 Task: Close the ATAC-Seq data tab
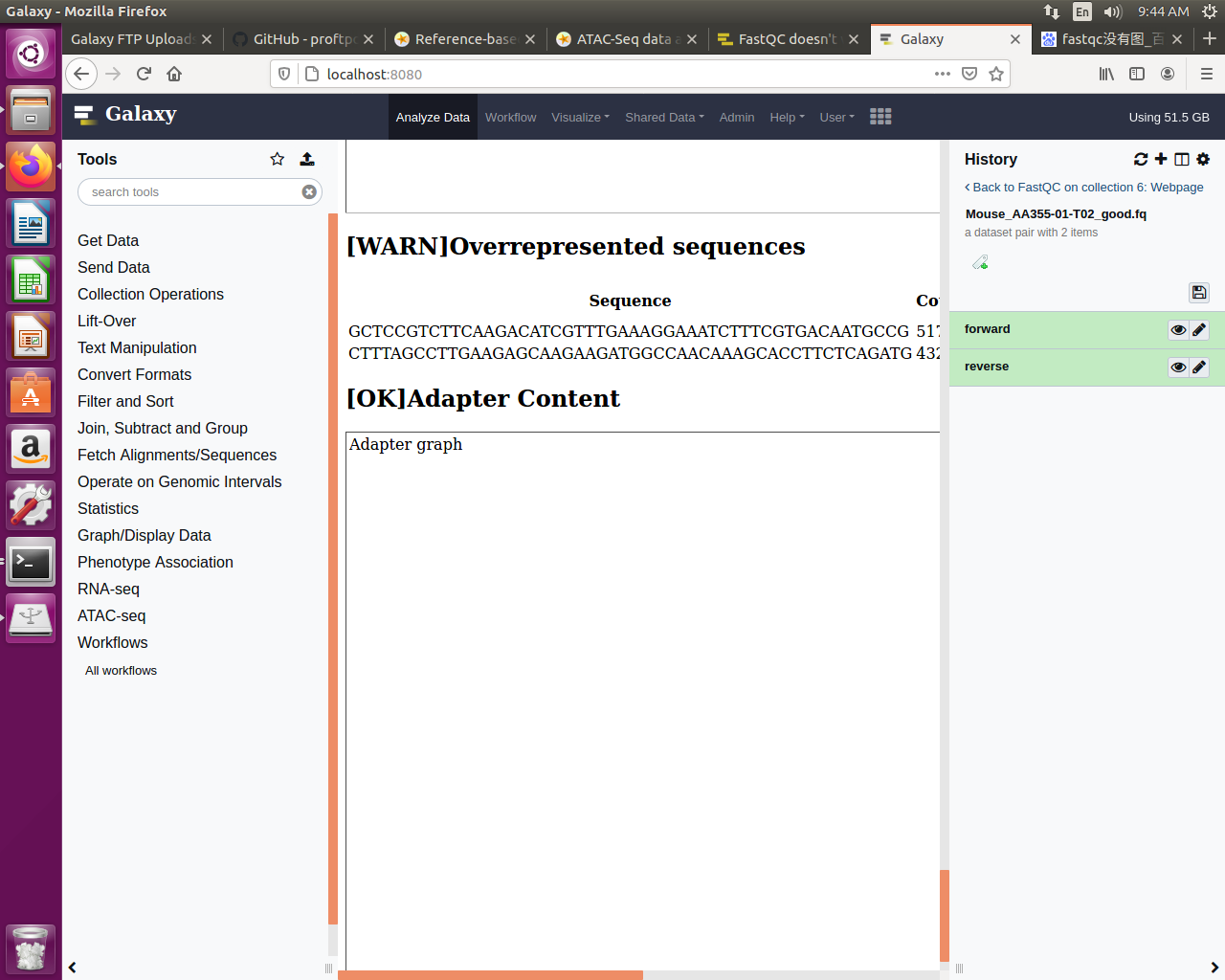692,39
